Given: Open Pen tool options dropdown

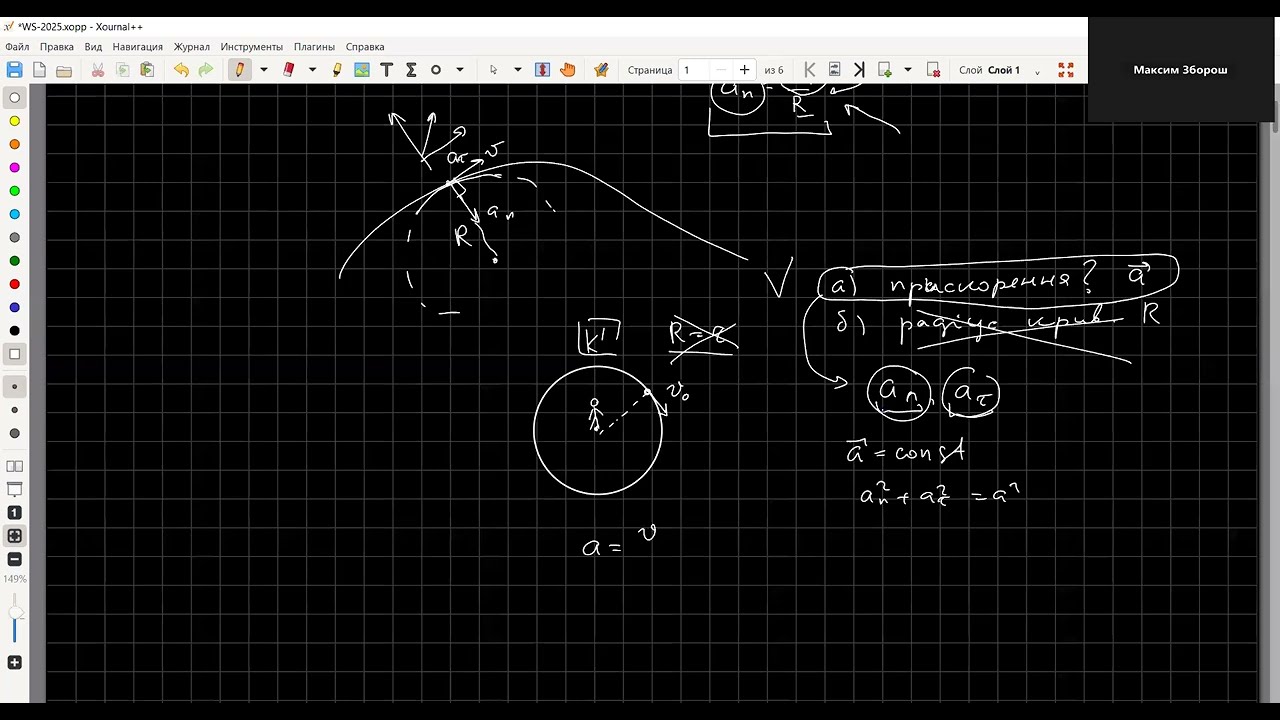Looking at the screenshot, I should pyautogui.click(x=264, y=70).
